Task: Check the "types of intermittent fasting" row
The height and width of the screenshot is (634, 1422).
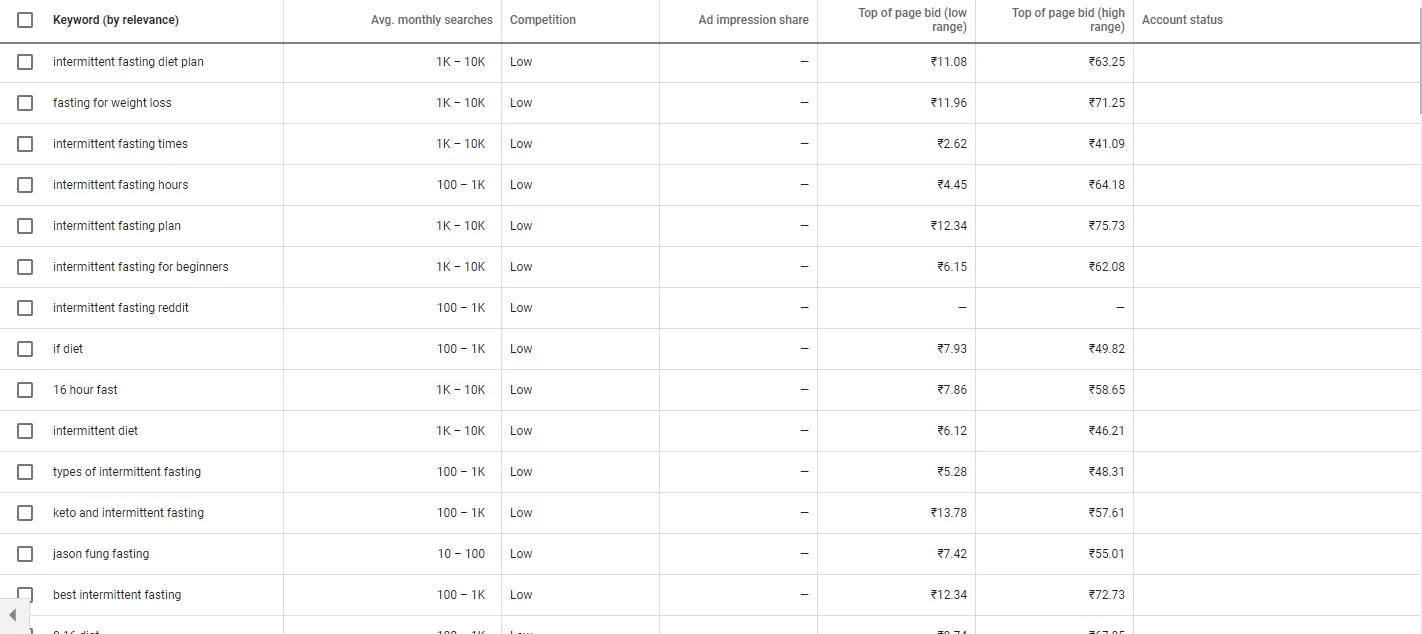Action: [x=25, y=472]
